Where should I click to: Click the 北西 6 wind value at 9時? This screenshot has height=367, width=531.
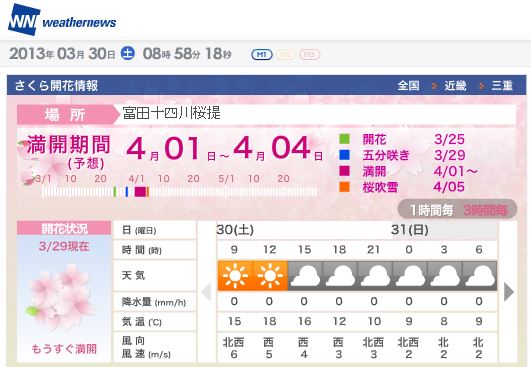tap(234, 348)
